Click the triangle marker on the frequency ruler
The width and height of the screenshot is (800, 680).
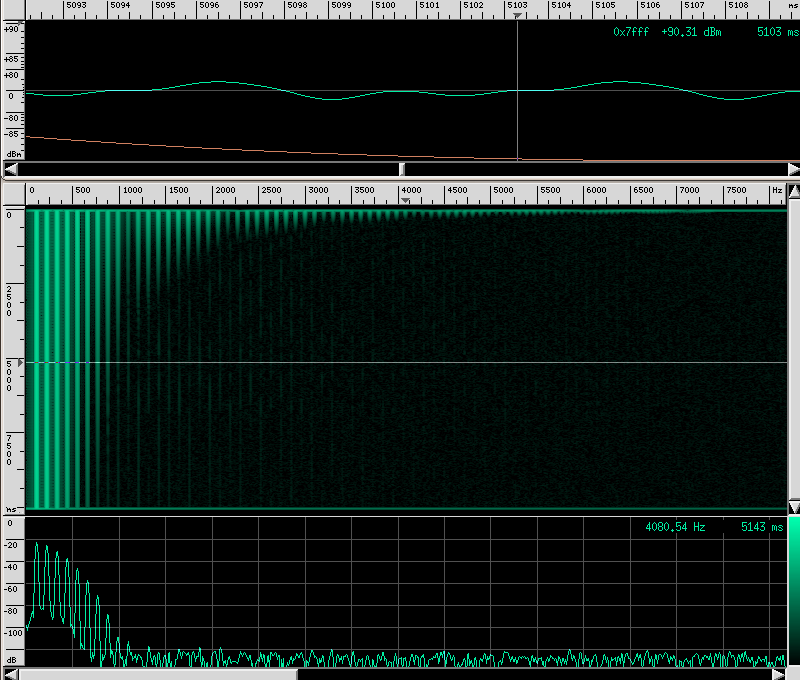click(404, 200)
